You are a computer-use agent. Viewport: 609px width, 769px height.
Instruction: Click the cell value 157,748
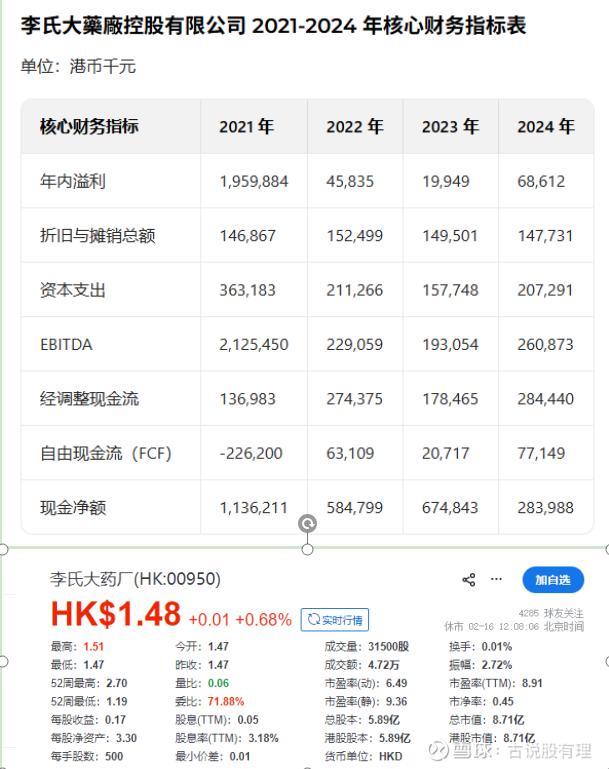pos(450,291)
